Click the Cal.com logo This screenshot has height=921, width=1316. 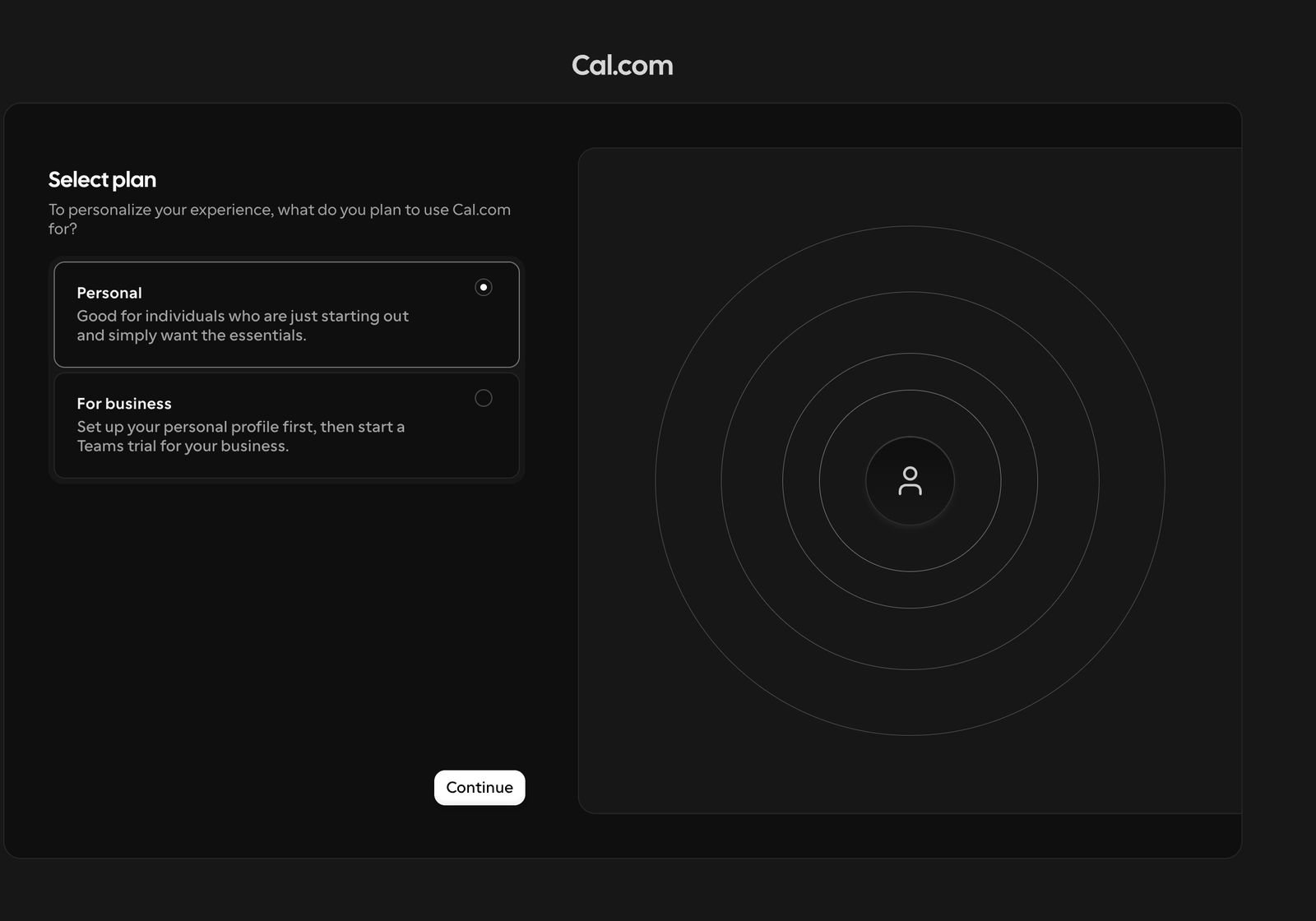click(x=623, y=66)
